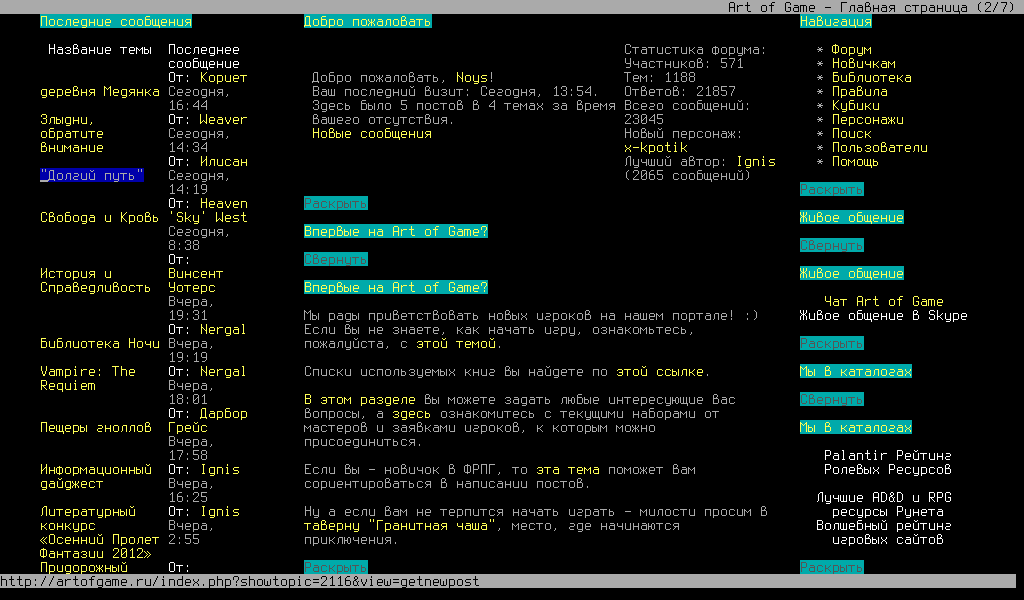Open Поиск from the navigation list
This screenshot has height=600, width=1024.
(x=851, y=133)
